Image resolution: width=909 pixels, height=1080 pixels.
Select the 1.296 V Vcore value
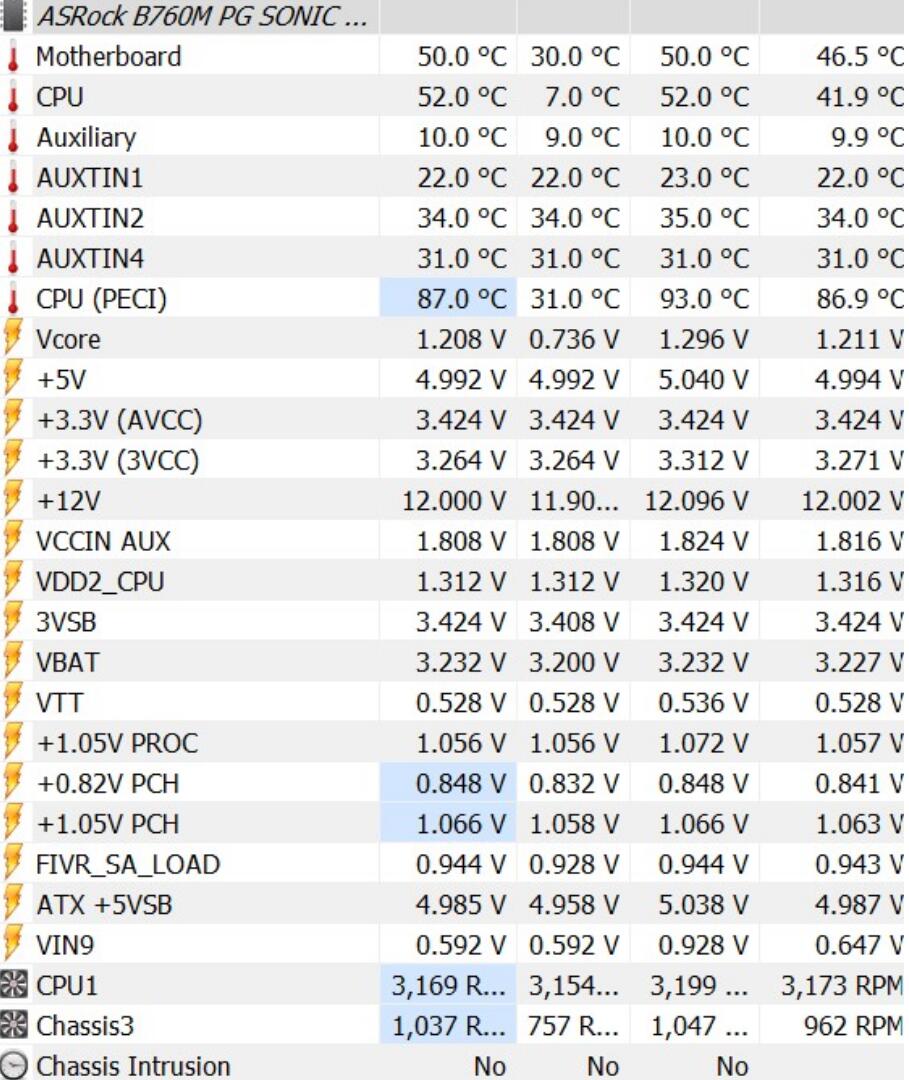(x=704, y=340)
